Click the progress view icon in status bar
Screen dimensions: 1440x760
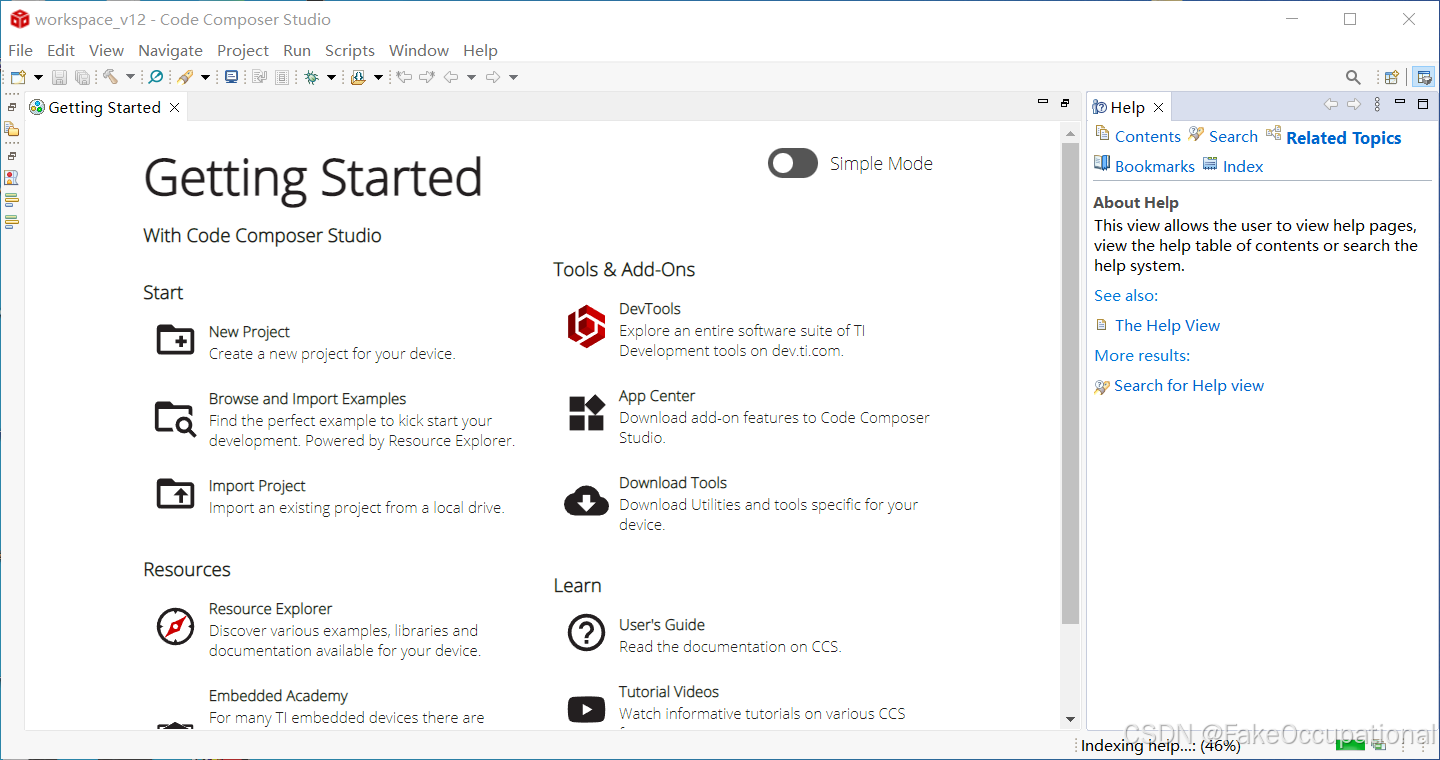[1379, 744]
